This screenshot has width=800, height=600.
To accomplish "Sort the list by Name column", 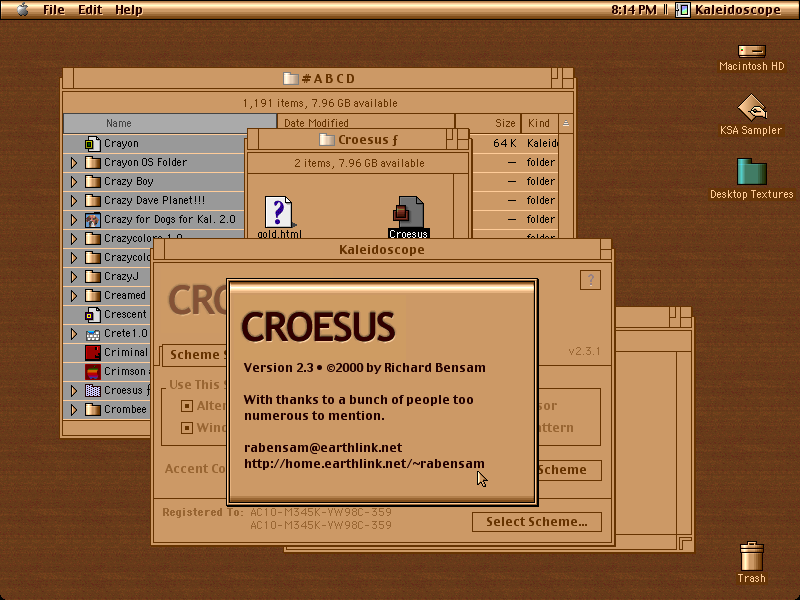I will [170, 123].
